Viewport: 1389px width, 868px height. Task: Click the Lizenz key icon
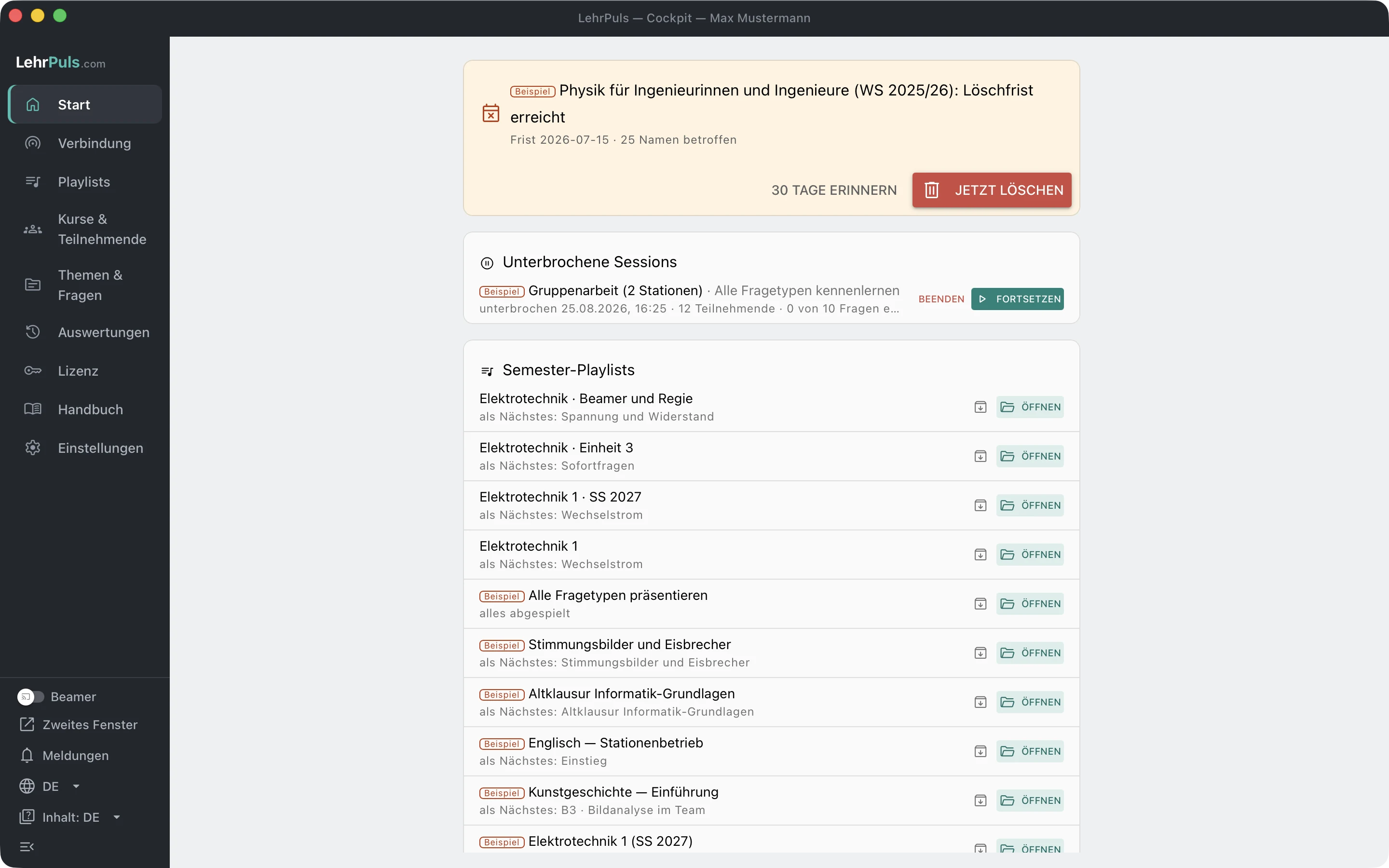(33, 370)
